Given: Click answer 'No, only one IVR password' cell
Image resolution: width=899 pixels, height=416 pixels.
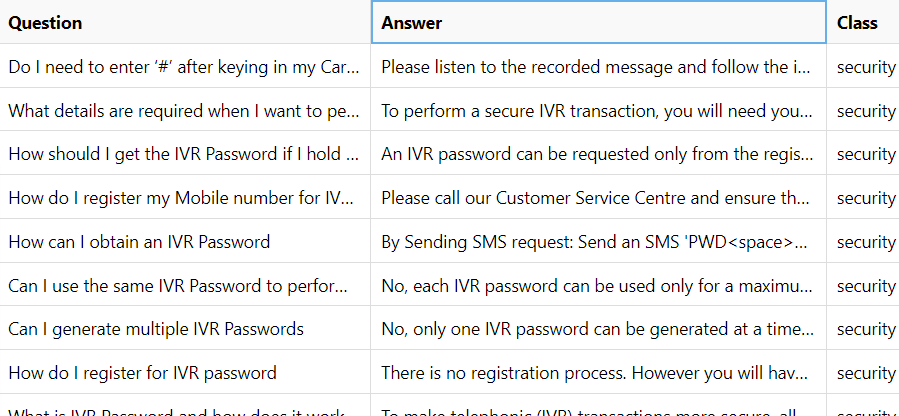Looking at the screenshot, I should click(x=599, y=328).
